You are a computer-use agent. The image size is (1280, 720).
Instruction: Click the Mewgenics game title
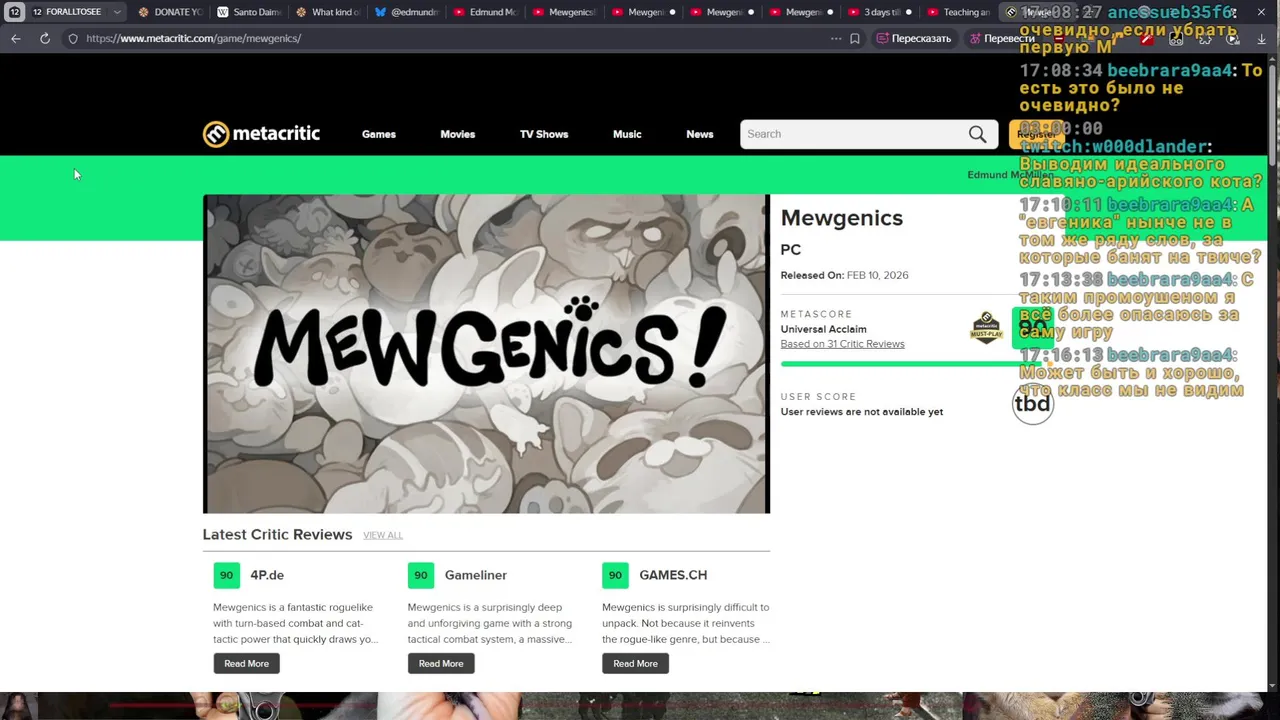tap(841, 218)
